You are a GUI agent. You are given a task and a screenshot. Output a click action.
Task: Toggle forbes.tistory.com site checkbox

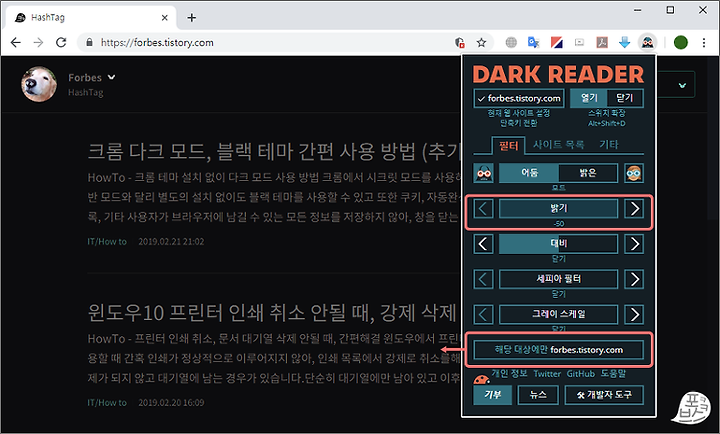pyautogui.click(x=519, y=98)
